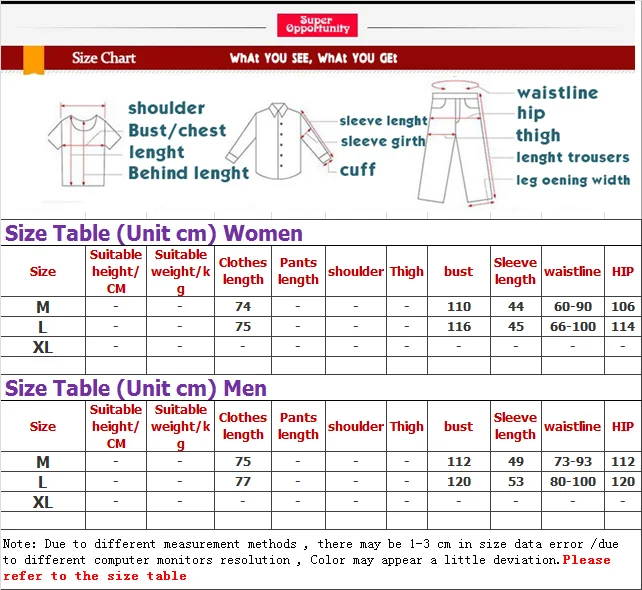Click the 'leg oening width' diagram label
Screen dimensions: 642x590
(x=573, y=180)
